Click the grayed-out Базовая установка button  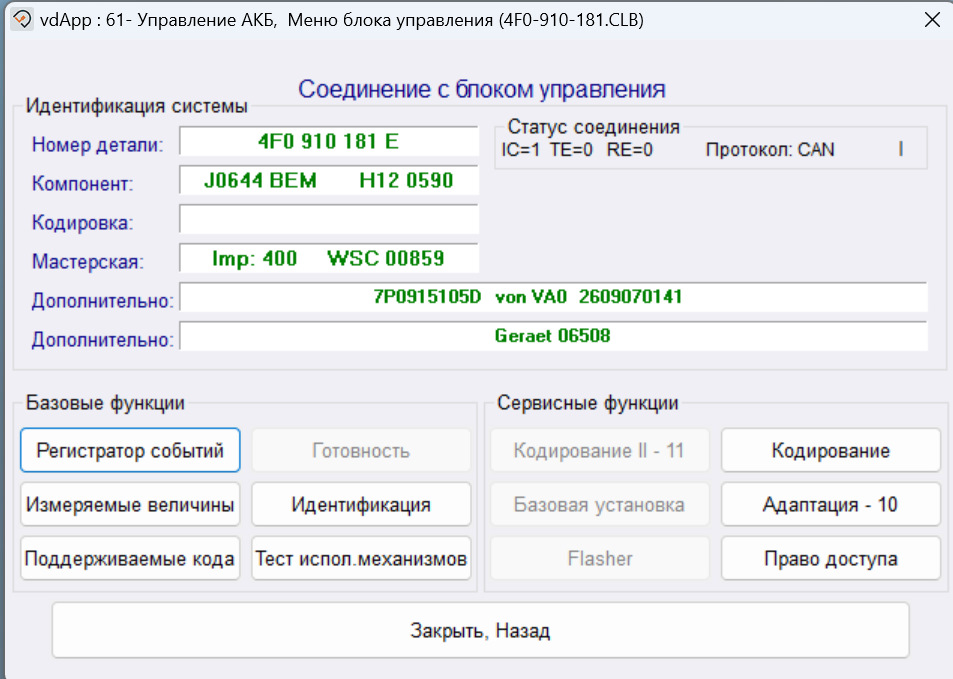(599, 504)
